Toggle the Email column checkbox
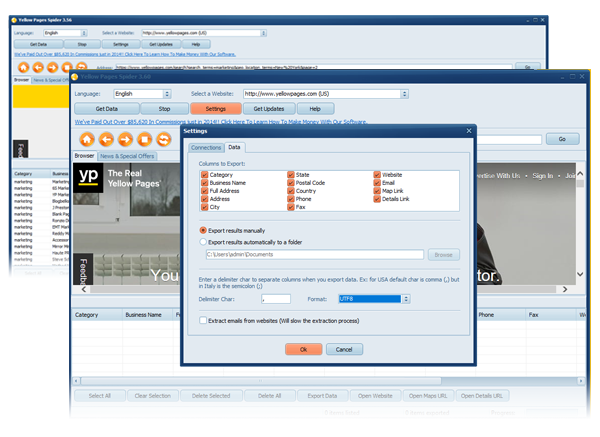 377,183
